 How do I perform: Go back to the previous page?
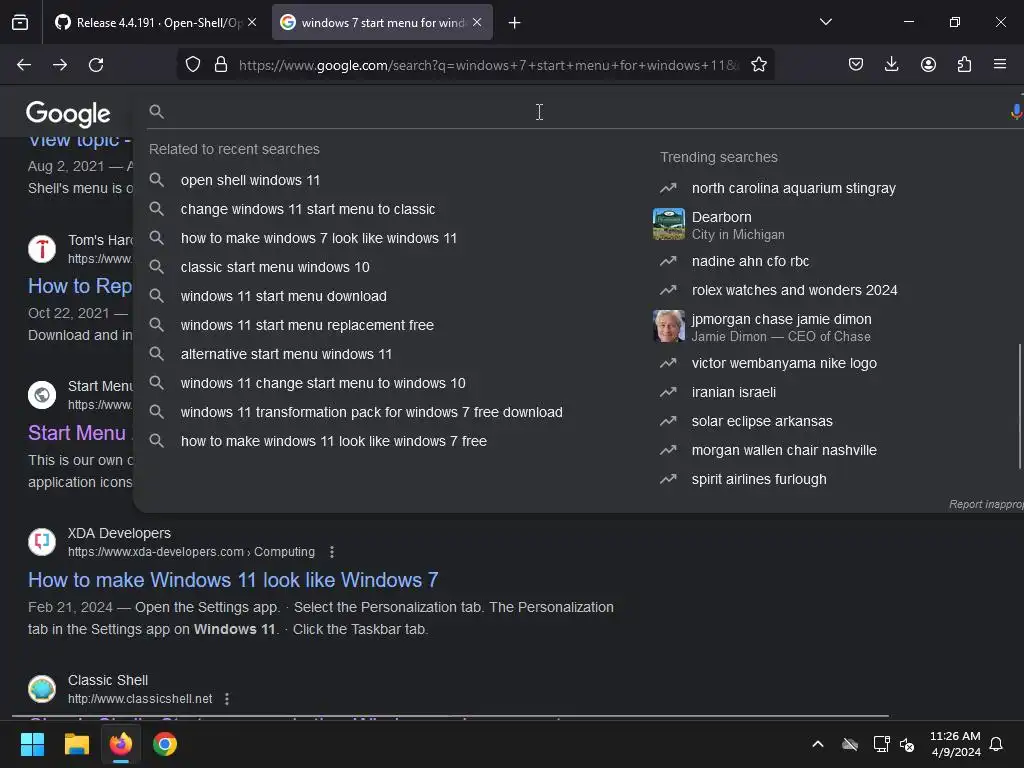click(24, 65)
